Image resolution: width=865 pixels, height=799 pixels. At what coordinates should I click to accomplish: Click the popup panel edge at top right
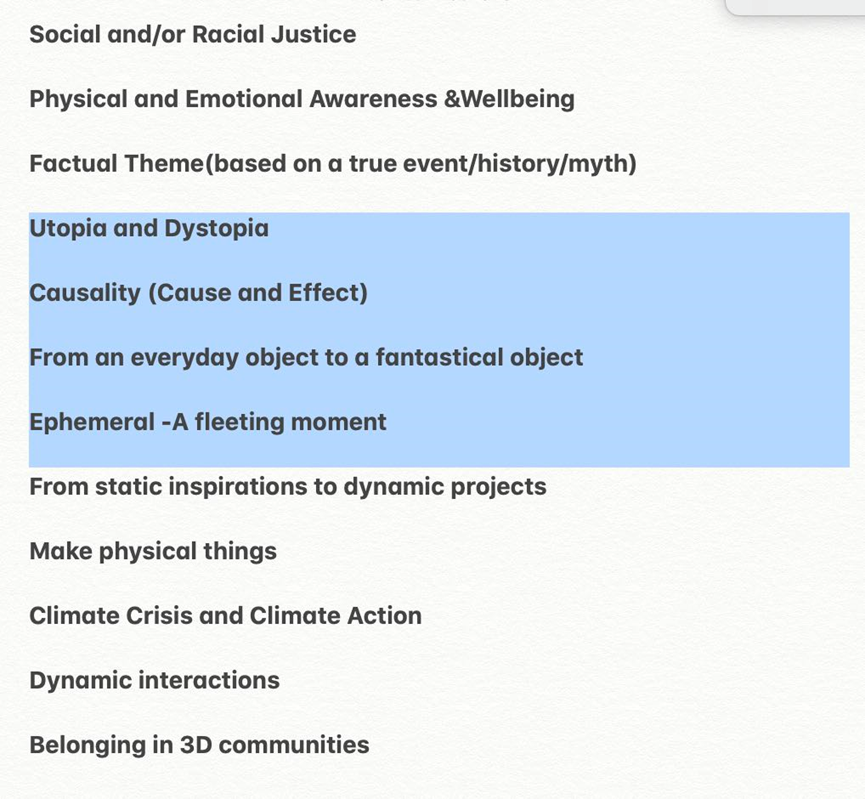(x=794, y=8)
